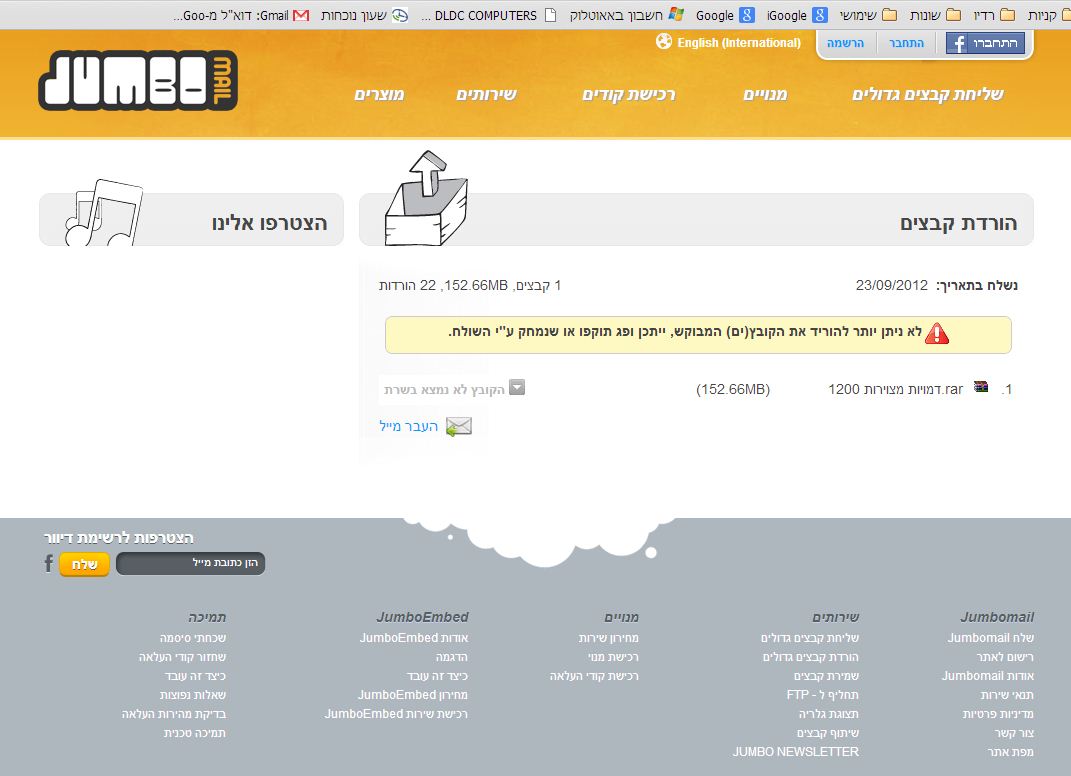Open footer link מדיניות פרטיות
The width and height of the screenshot is (1071, 776).
pos(998,714)
